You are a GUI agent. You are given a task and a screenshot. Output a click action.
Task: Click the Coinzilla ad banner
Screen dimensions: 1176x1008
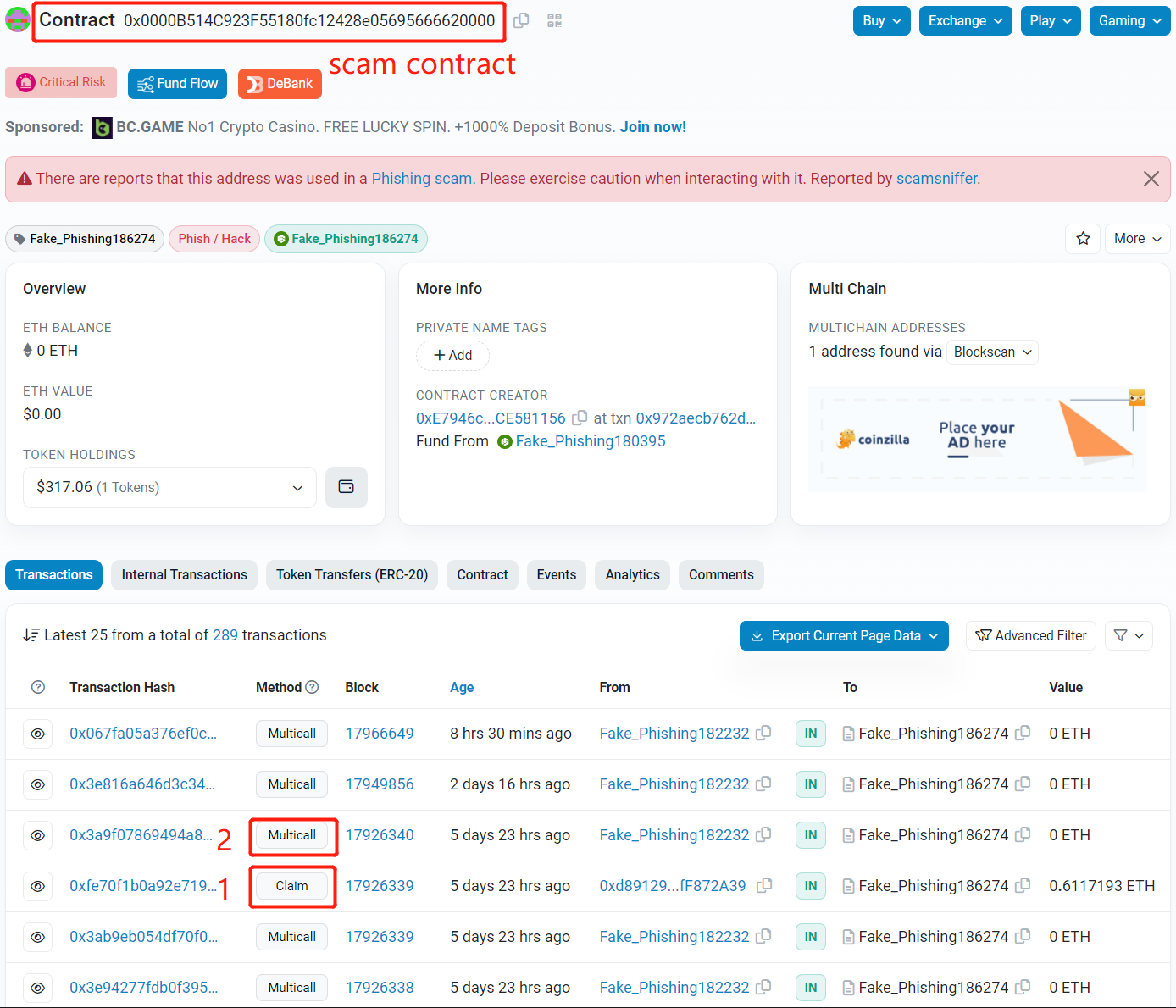tap(977, 439)
